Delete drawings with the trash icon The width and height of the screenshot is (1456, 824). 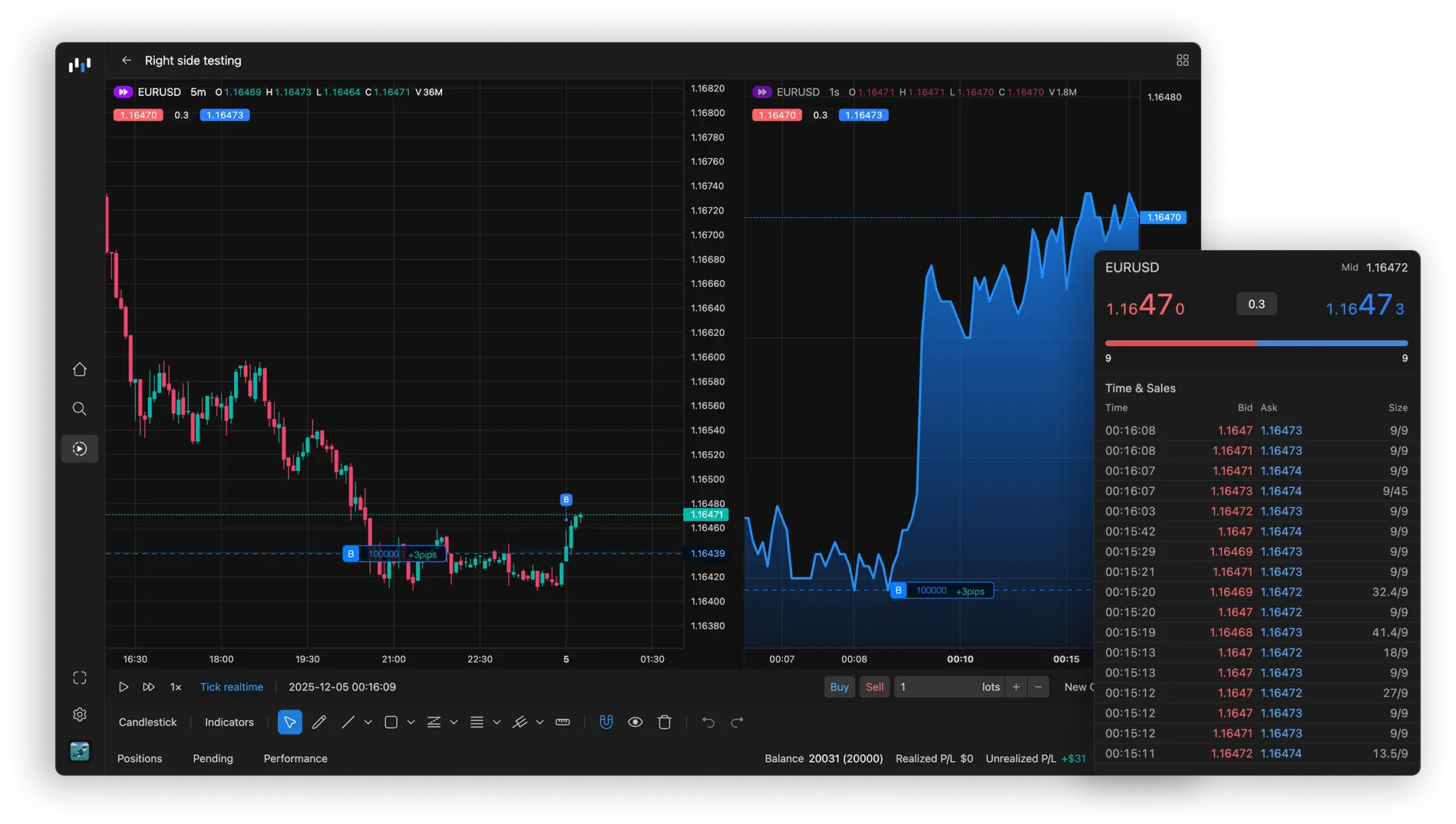coord(665,723)
